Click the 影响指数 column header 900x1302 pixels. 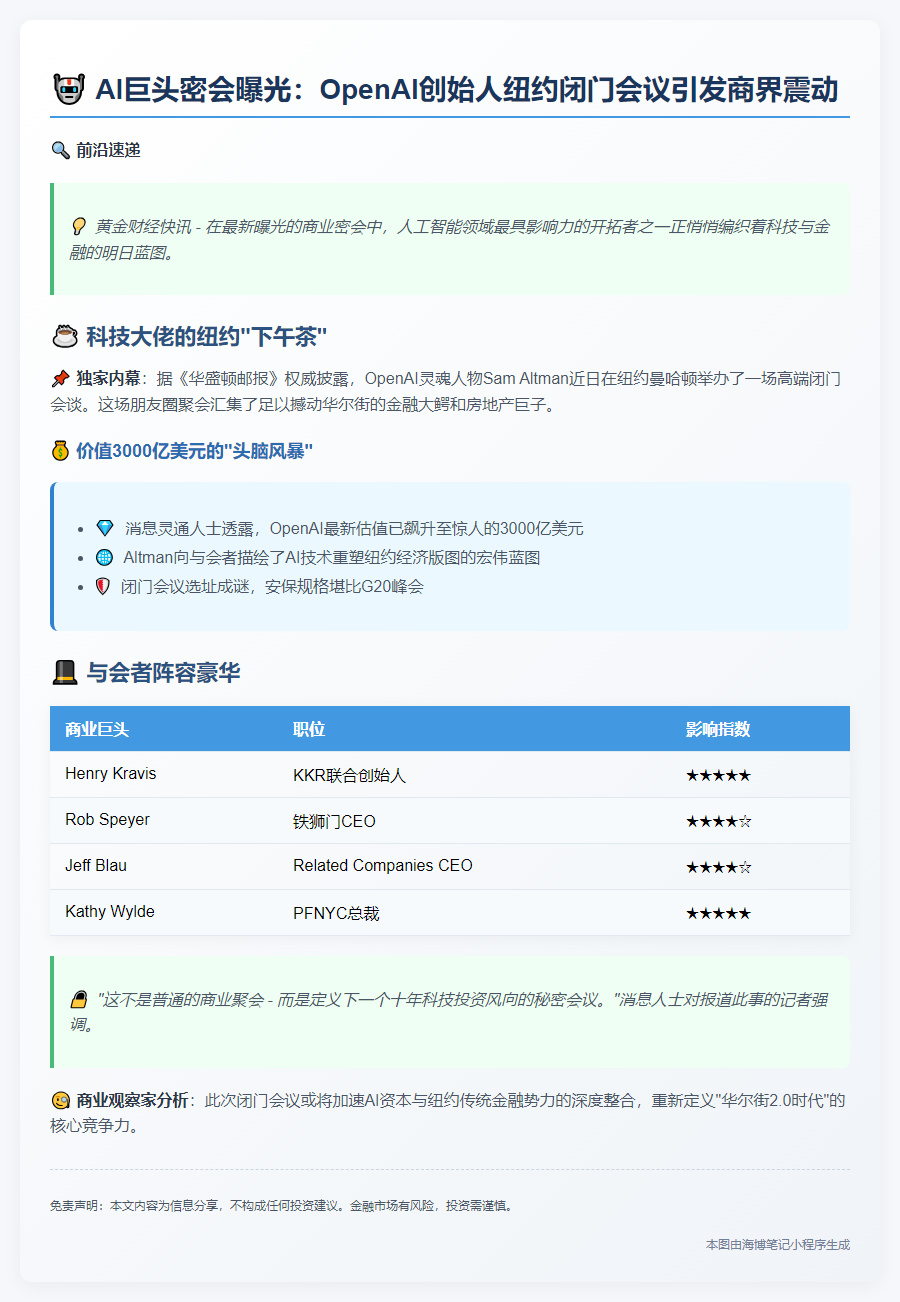(x=718, y=729)
